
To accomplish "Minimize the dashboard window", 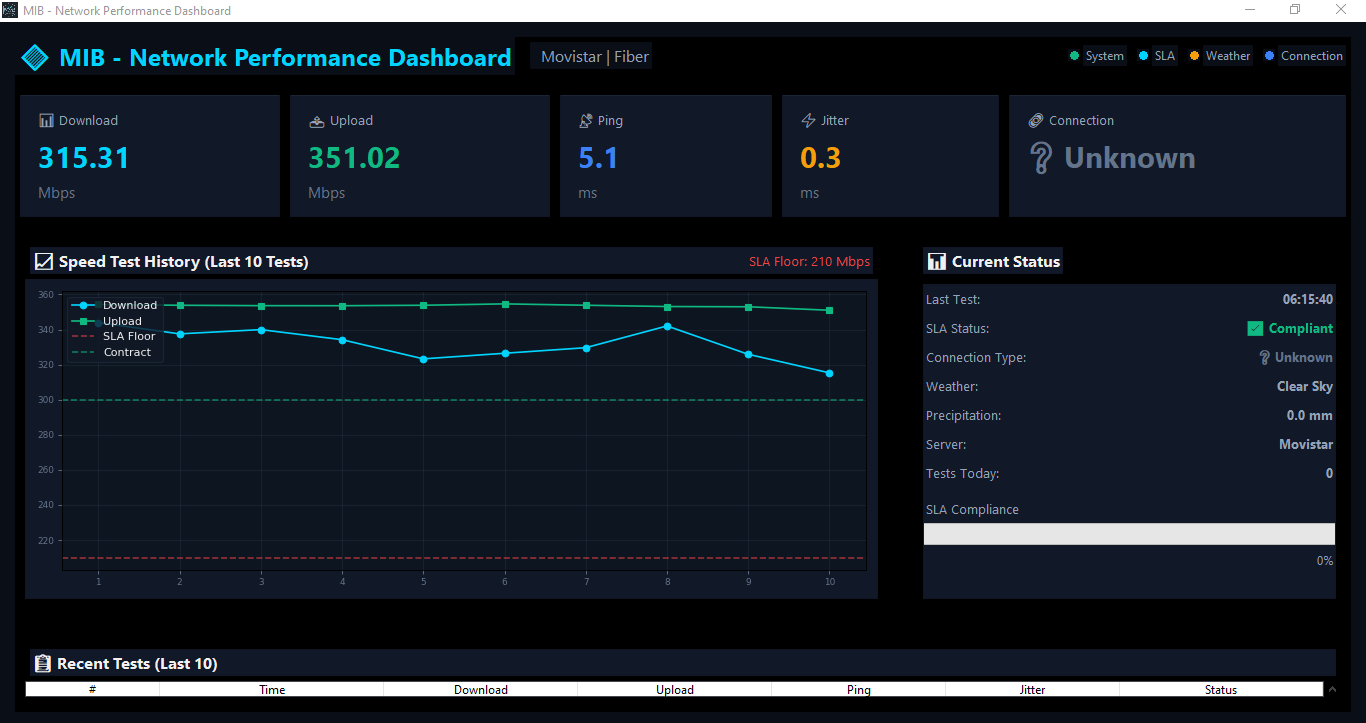I will [x=1250, y=10].
